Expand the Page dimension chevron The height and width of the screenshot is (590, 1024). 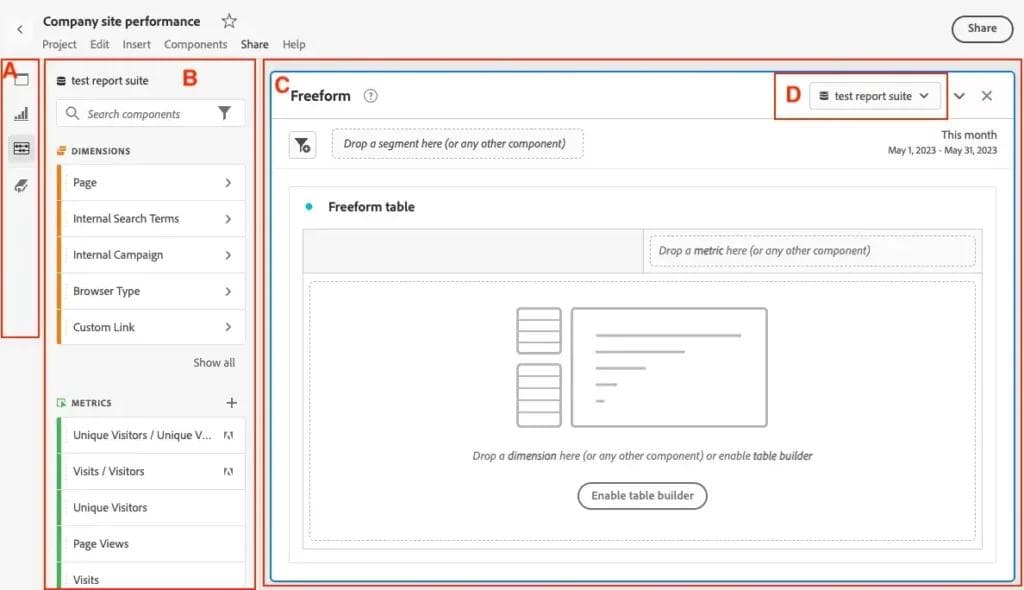coord(228,183)
